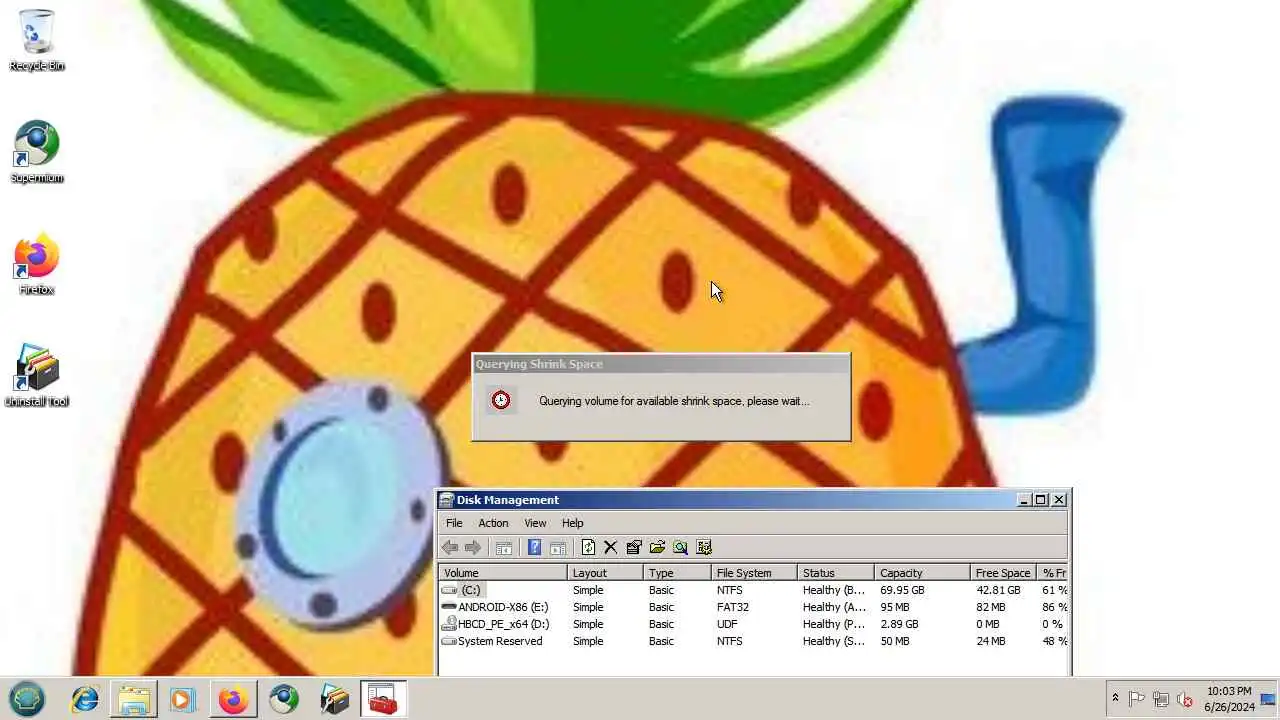Click the FAT32 file system cell

coord(733,607)
